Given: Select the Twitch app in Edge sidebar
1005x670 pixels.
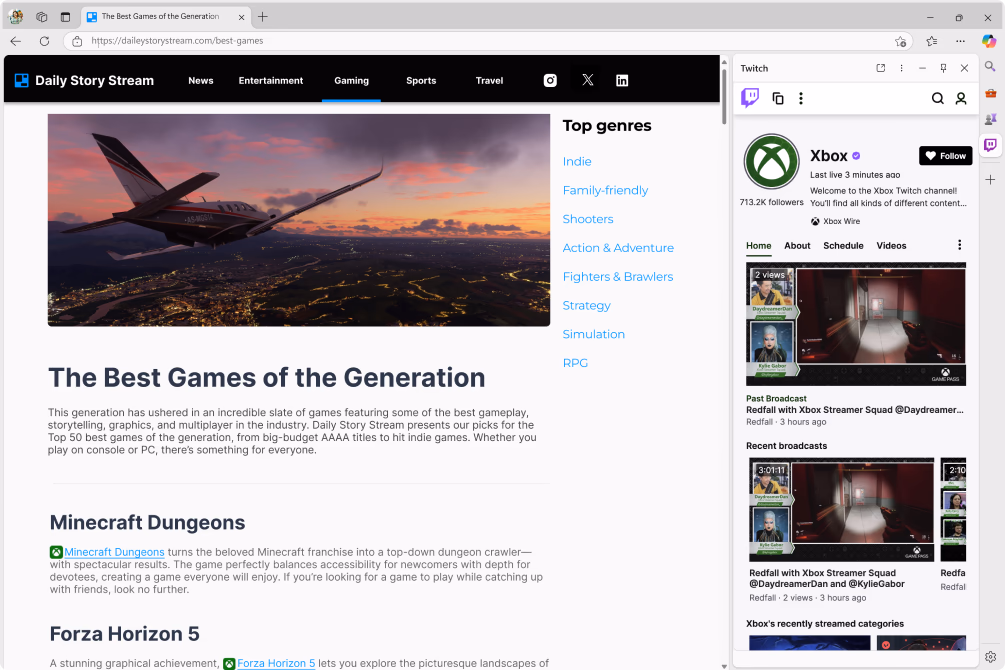Looking at the screenshot, I should pos(990,145).
